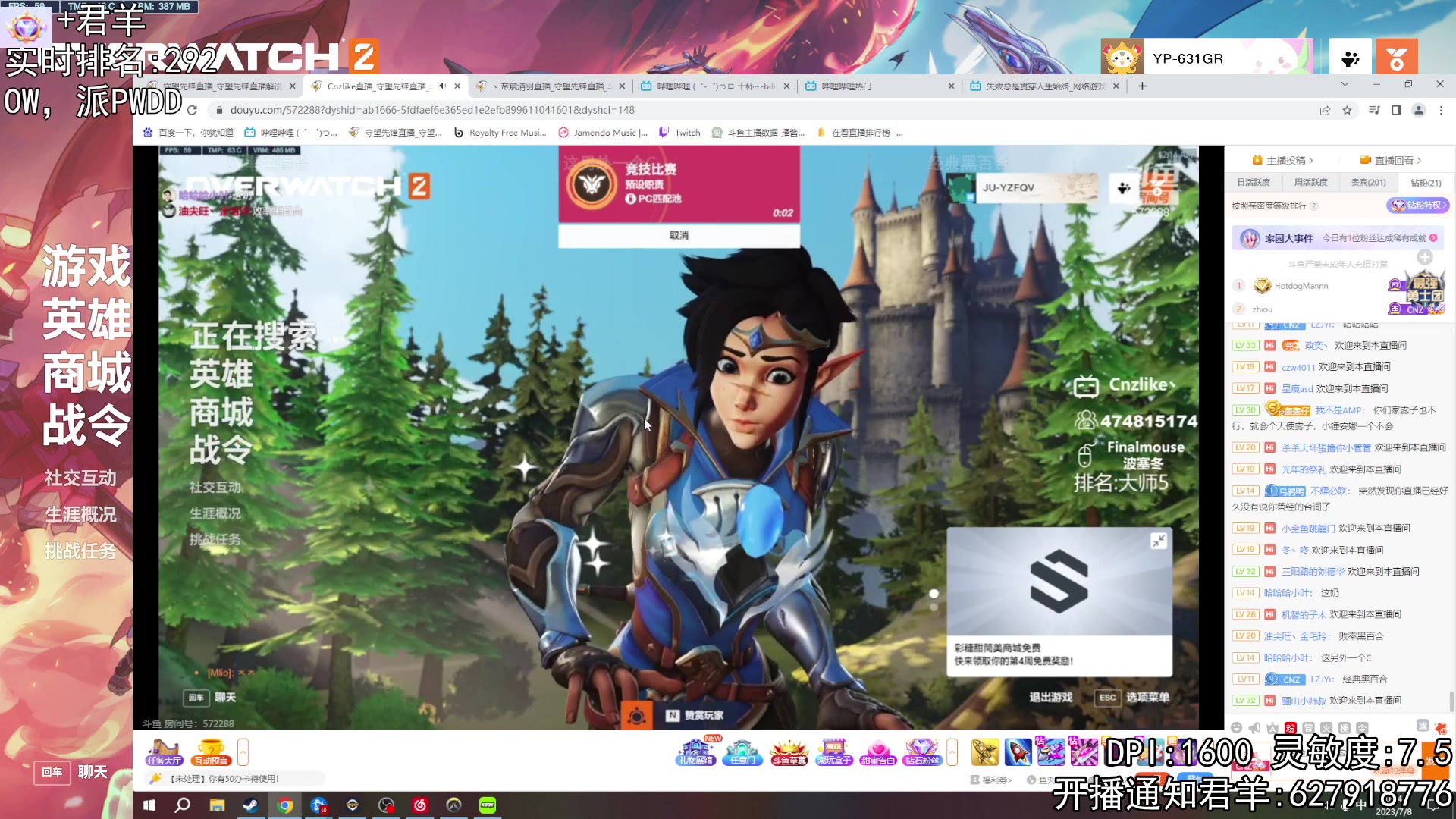Expand 直播回看 section arrow
The image size is (1456, 819).
(x=1419, y=160)
